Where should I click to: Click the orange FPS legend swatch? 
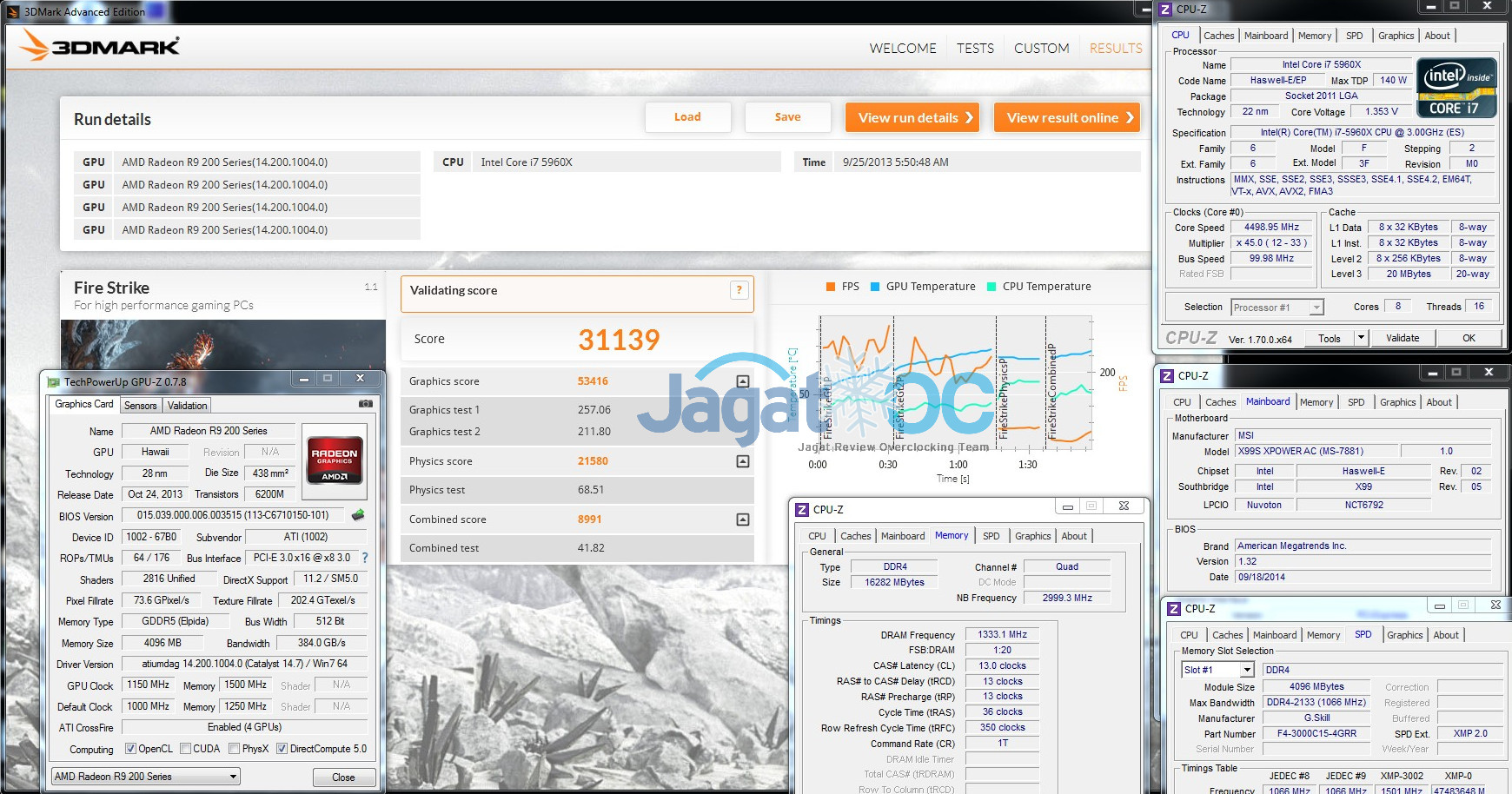(831, 287)
